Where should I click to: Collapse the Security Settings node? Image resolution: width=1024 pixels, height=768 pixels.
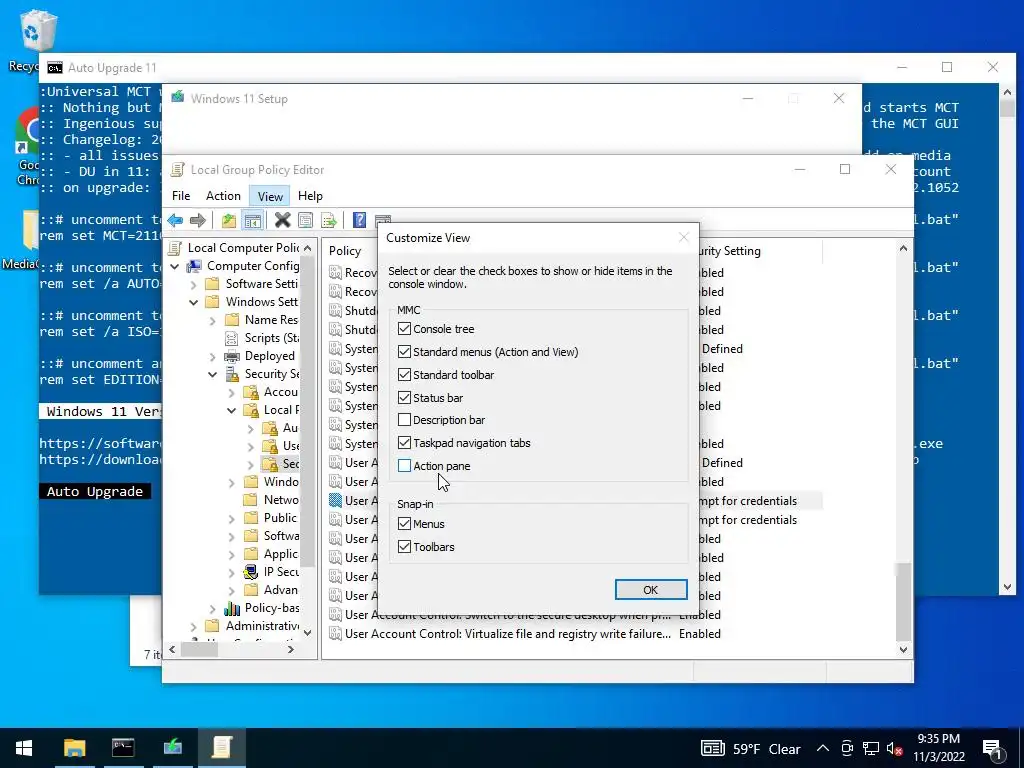213,374
